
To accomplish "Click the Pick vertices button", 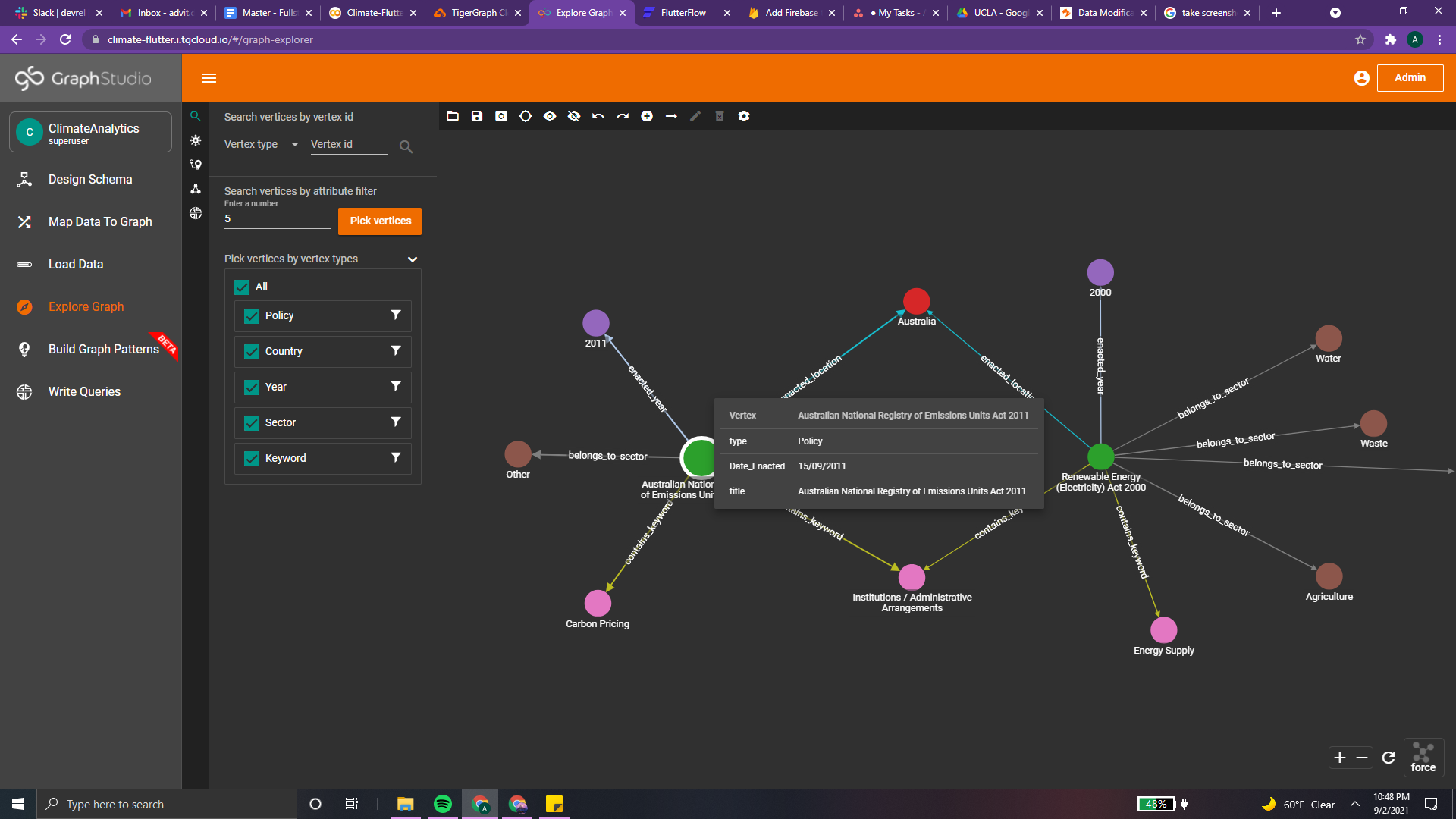I will pos(379,220).
